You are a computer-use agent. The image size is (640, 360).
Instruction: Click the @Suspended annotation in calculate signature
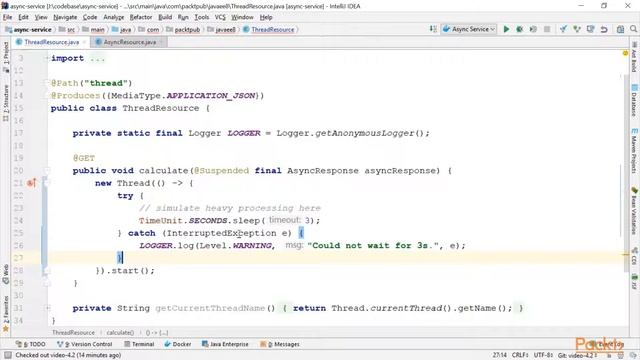pos(221,171)
